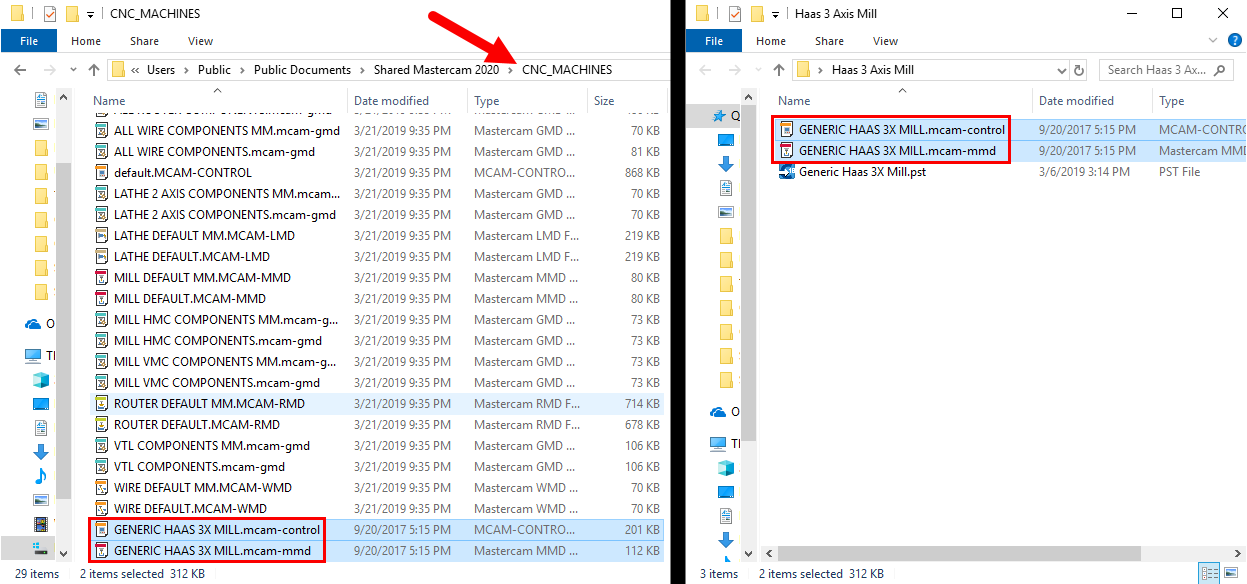Viewport: 1247px width, 584px height.
Task: Select GENERIC HAAS 3X MILL.mcam-control in CNC_MACHINES
Action: [217, 530]
